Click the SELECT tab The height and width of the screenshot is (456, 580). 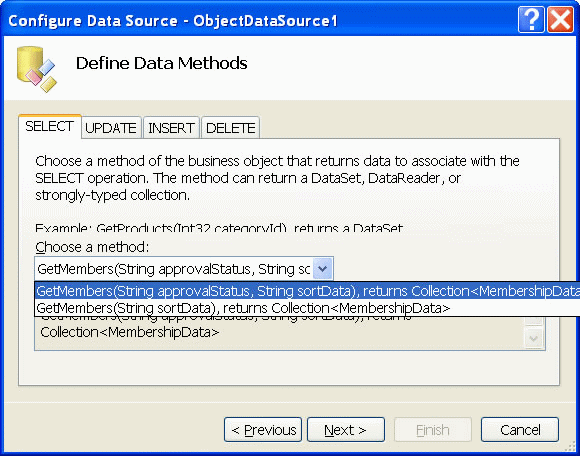[x=50, y=126]
